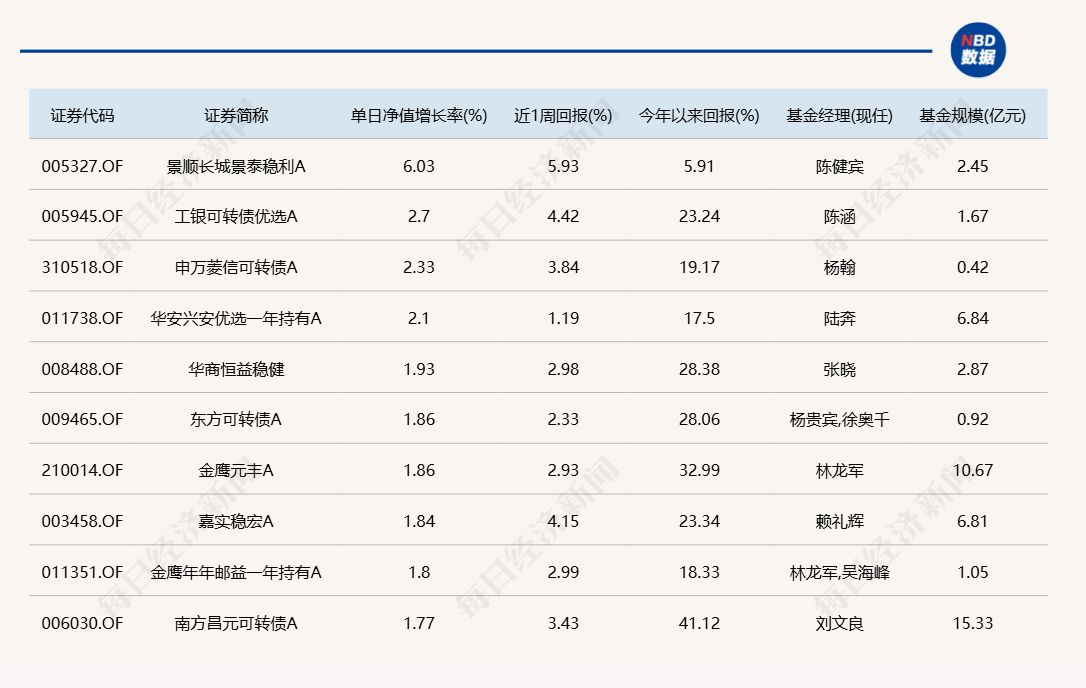This screenshot has height=688, width=1086.
Task: Click the 基金经理(现任) header
Action: pos(839,116)
